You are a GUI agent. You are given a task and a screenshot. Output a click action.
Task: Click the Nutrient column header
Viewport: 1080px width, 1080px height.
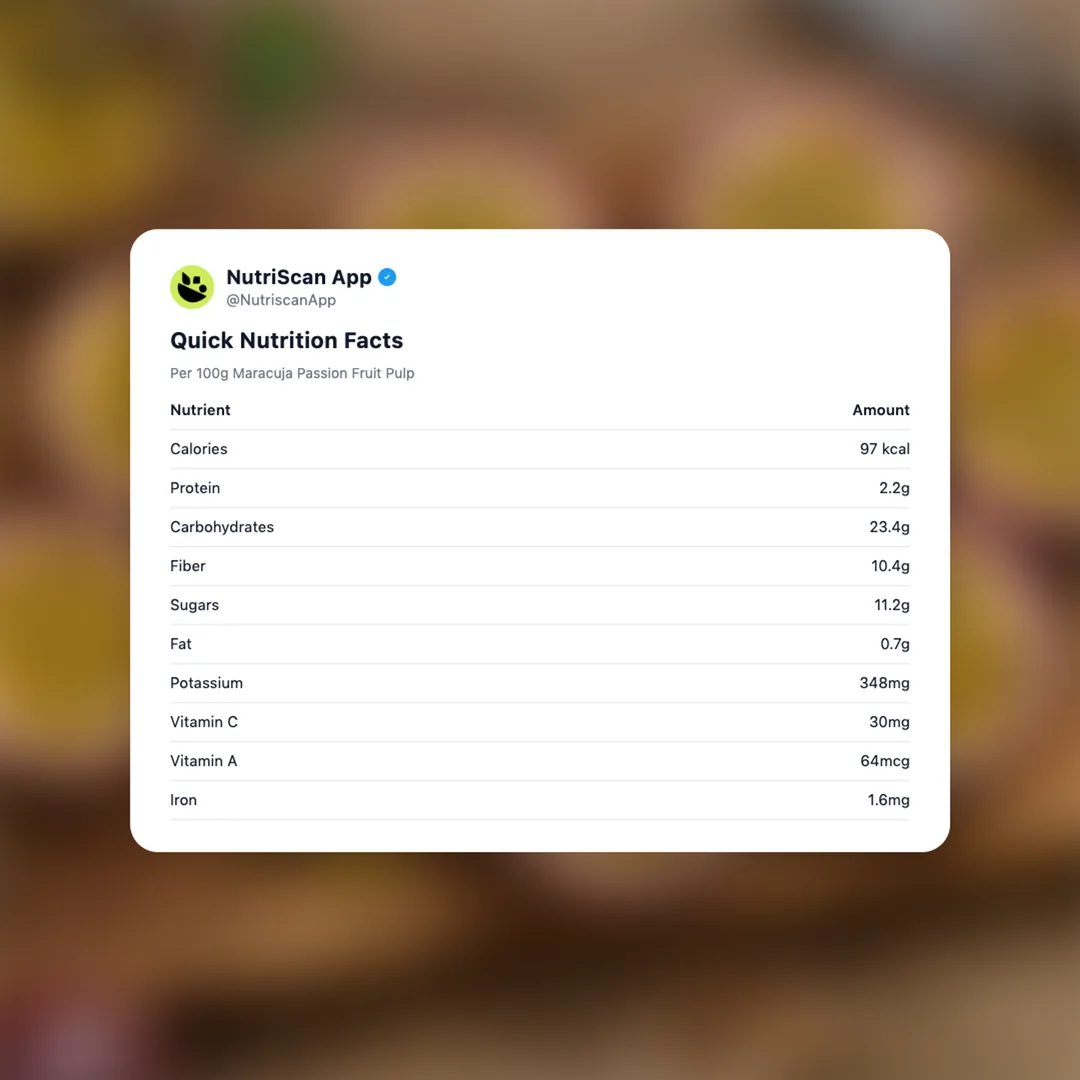tap(200, 410)
